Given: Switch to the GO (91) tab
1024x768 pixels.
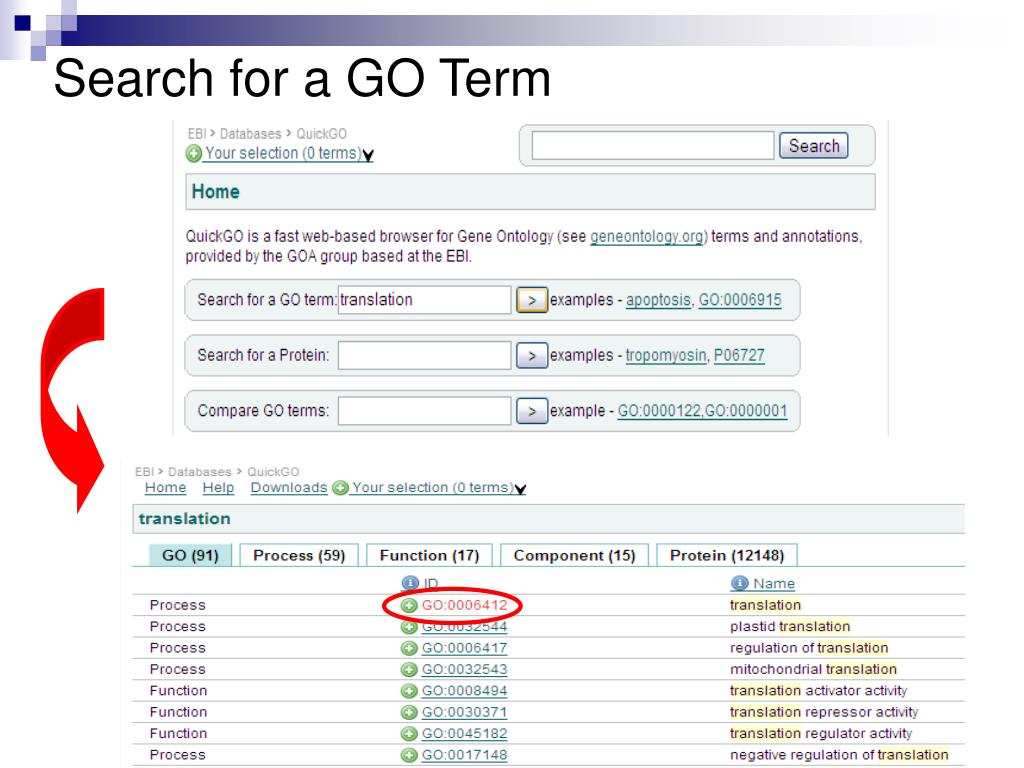Looking at the screenshot, I should 190,555.
